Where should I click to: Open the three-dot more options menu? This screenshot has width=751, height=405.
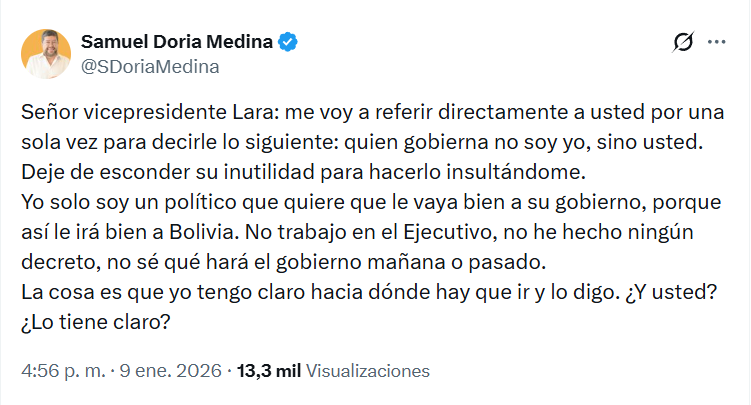click(716, 43)
